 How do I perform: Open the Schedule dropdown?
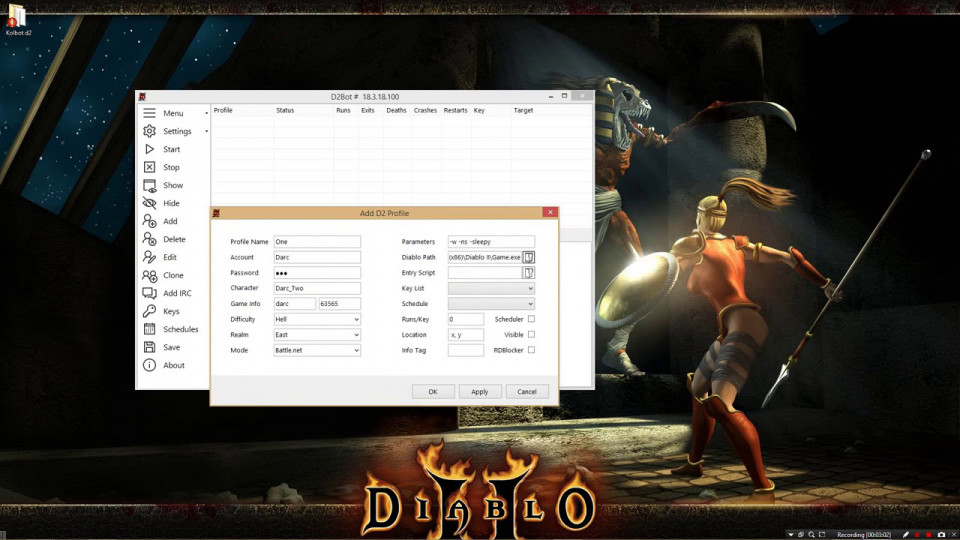[x=491, y=304]
